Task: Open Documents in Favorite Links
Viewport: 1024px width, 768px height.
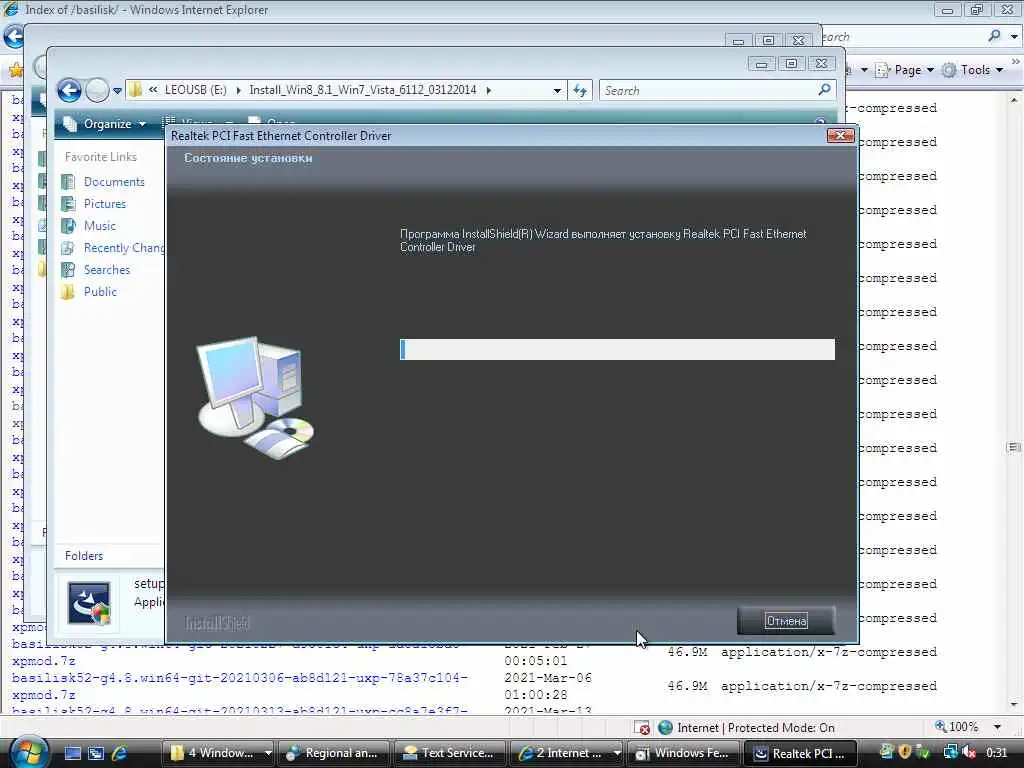Action: click(x=114, y=182)
